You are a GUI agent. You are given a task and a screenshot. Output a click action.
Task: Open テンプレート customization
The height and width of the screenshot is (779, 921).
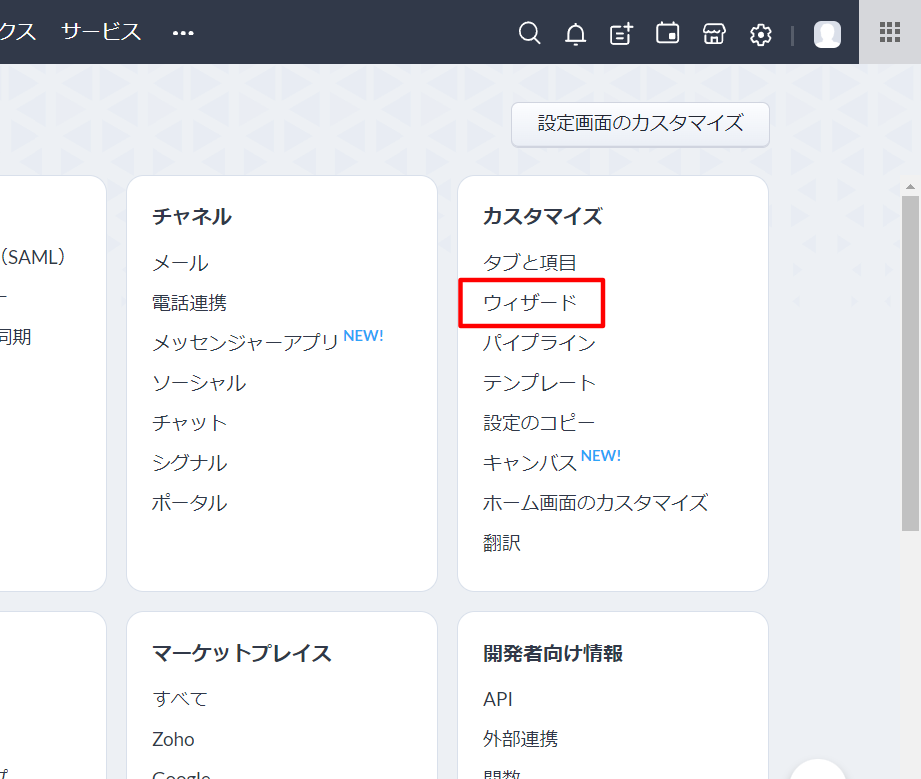pos(539,382)
